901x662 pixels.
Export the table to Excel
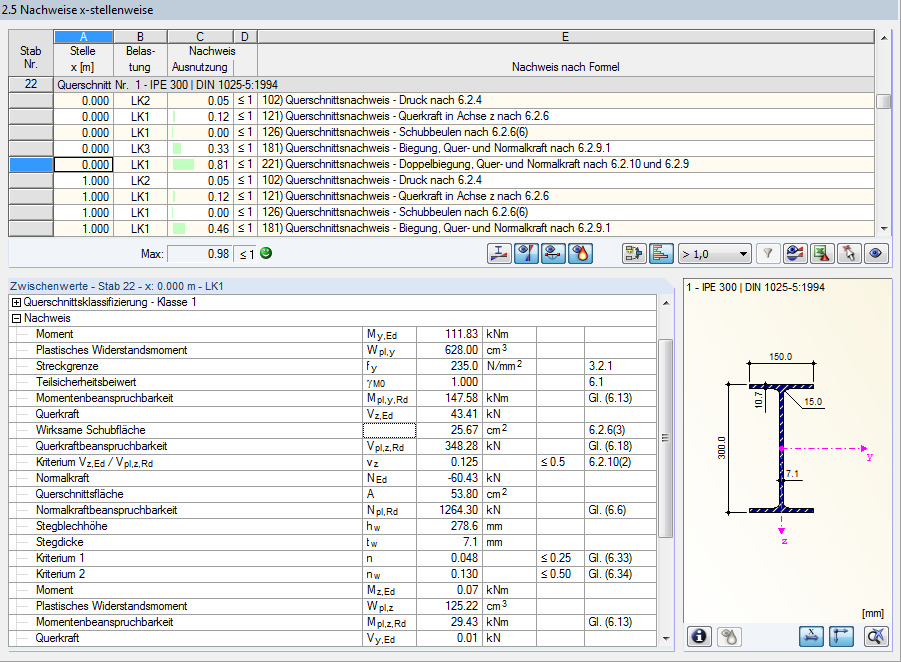coord(821,253)
